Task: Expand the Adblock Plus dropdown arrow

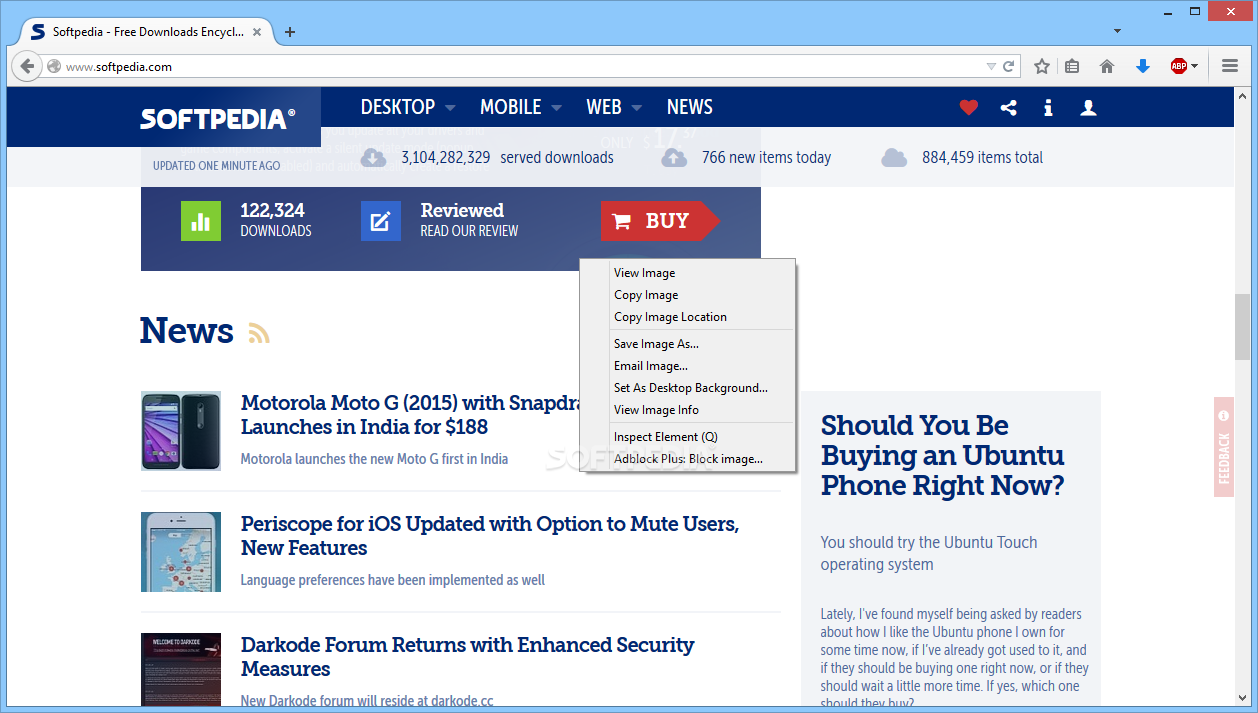Action: pos(1194,67)
